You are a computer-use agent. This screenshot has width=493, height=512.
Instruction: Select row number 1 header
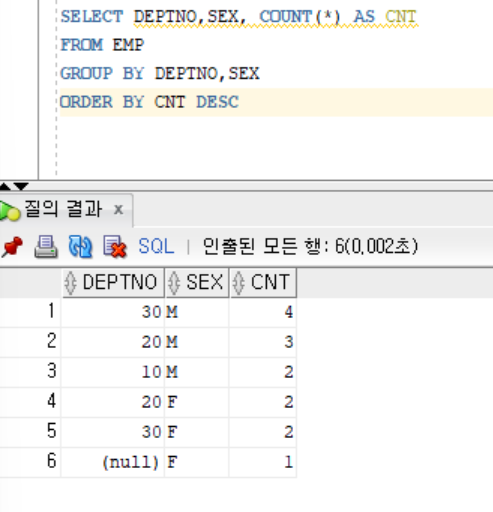click(30, 312)
